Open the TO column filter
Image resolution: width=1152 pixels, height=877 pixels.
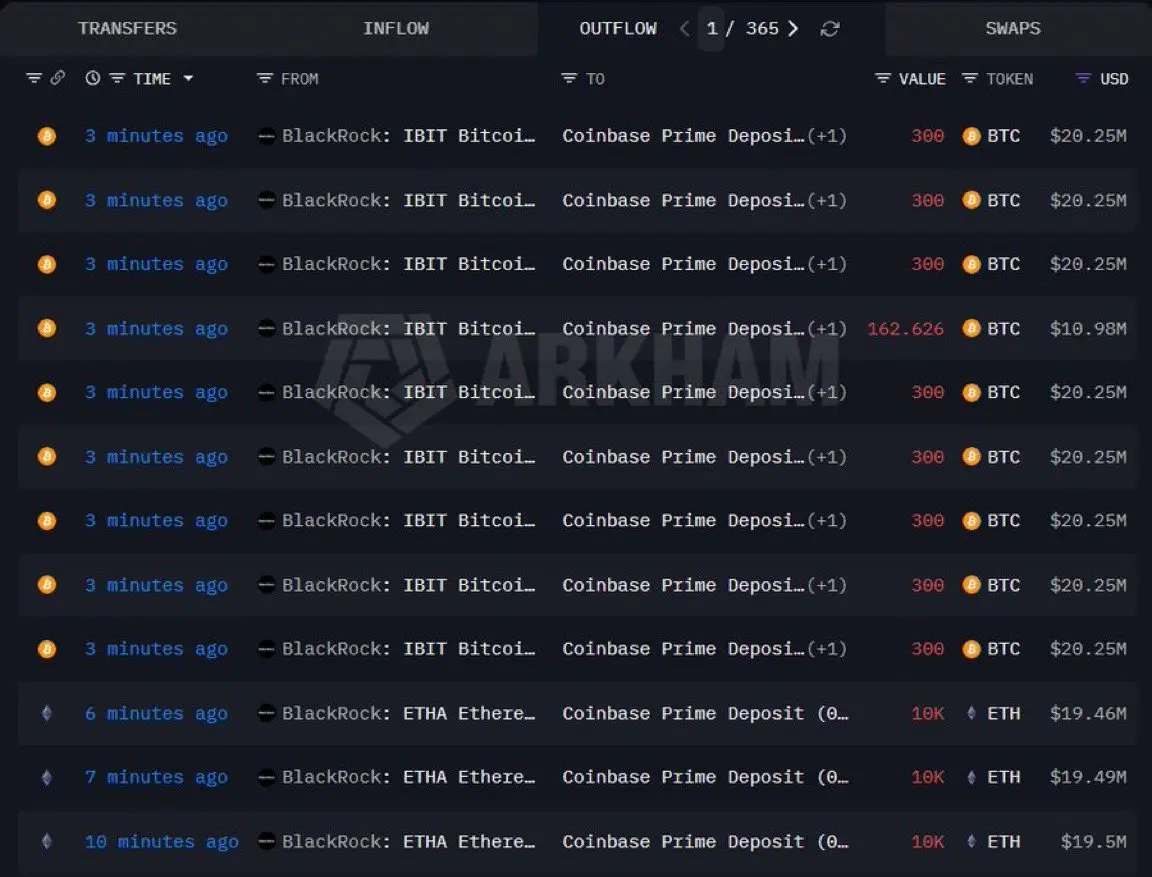click(569, 79)
